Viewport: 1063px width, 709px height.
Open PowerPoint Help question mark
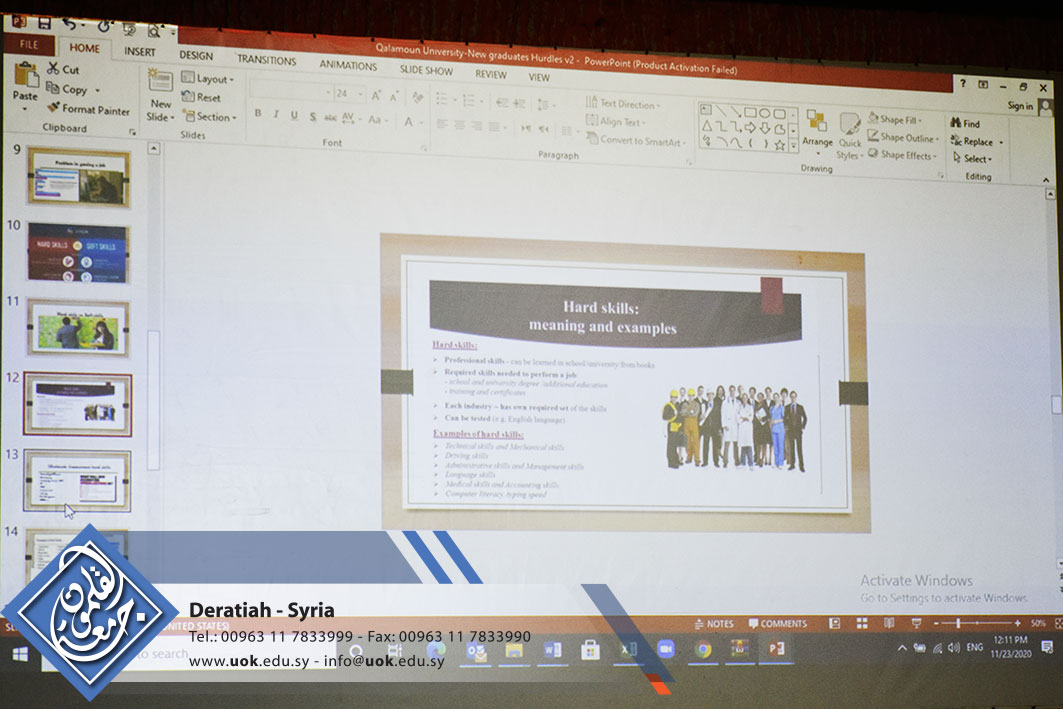pyautogui.click(x=962, y=83)
